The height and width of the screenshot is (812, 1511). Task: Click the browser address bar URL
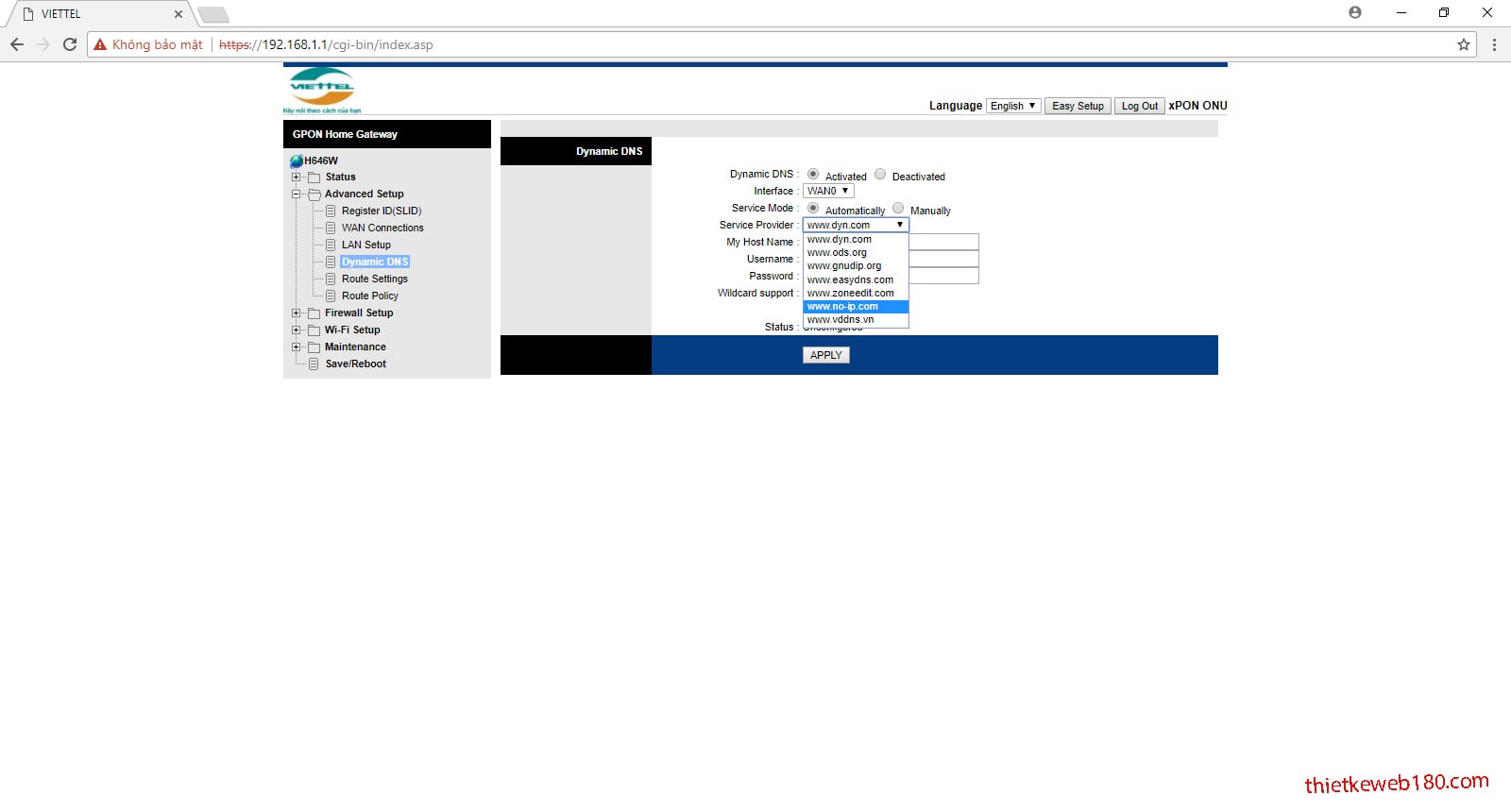point(326,44)
